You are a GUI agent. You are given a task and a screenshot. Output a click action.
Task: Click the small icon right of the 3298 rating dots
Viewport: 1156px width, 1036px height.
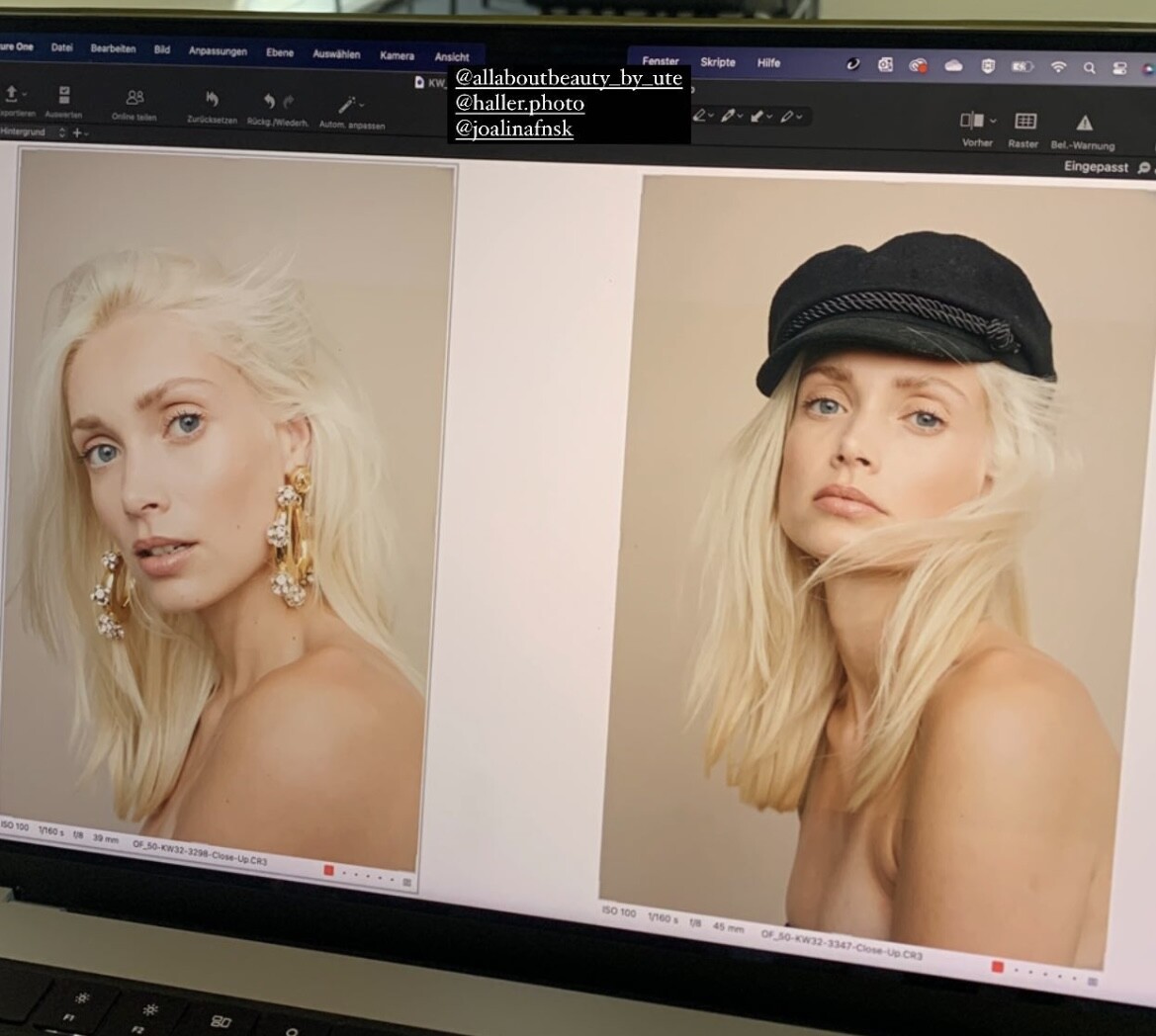[x=407, y=882]
